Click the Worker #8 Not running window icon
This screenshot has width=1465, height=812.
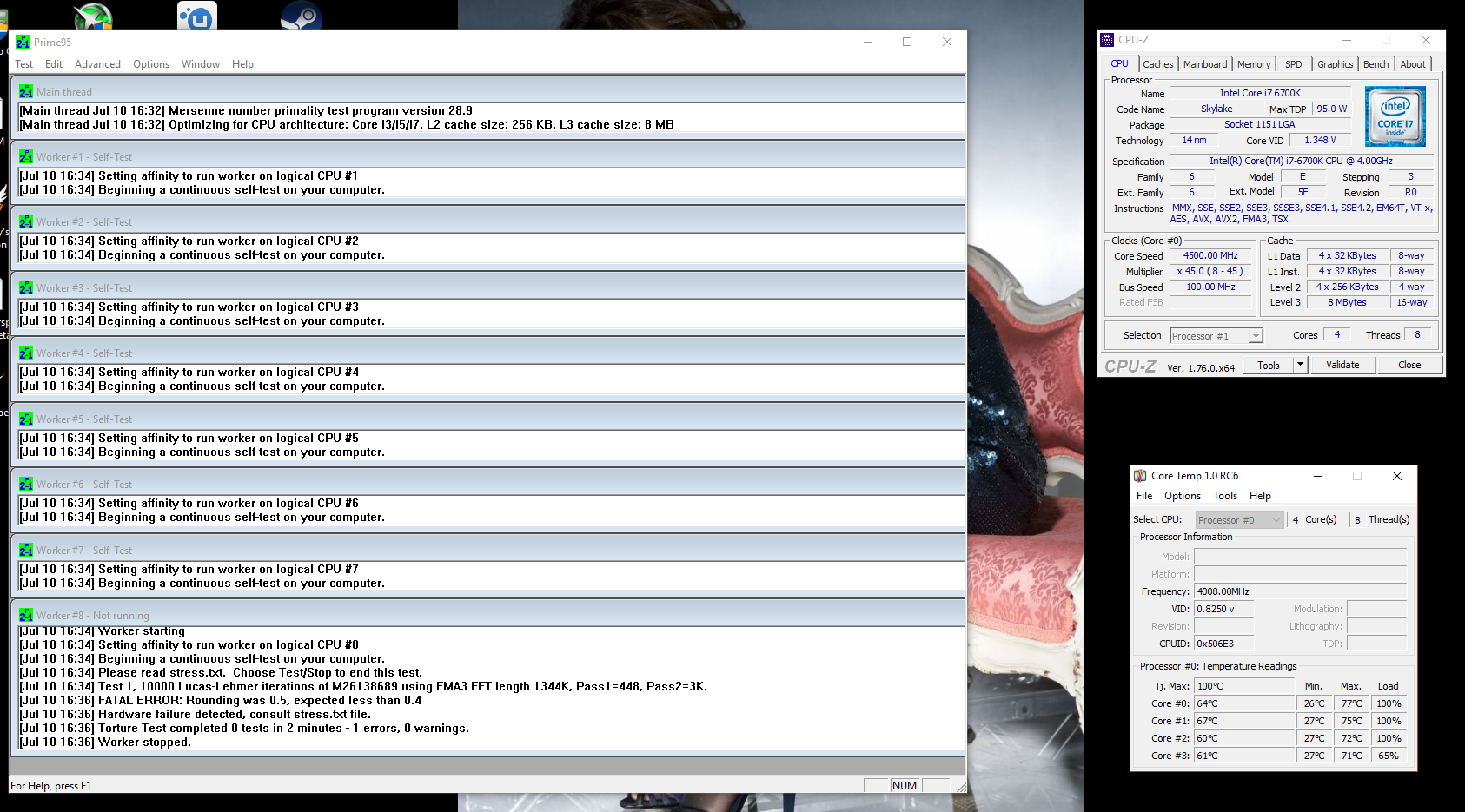coord(26,616)
